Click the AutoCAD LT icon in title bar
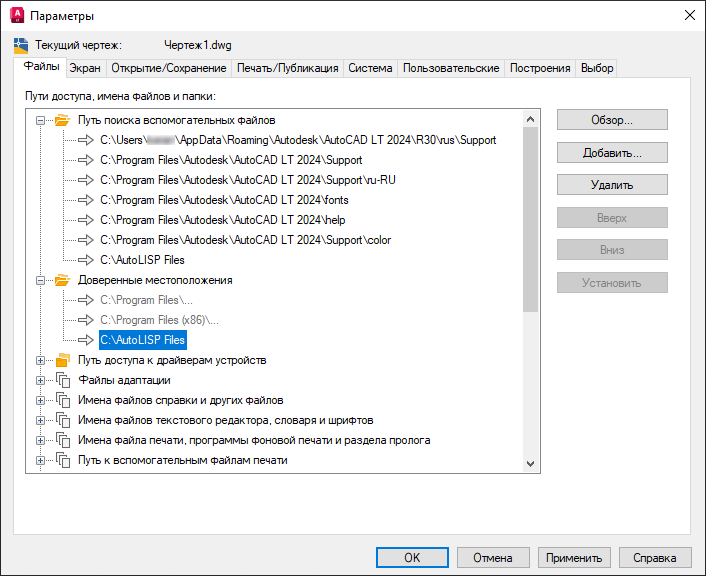Viewport: 706px width, 576px height. pos(17,15)
